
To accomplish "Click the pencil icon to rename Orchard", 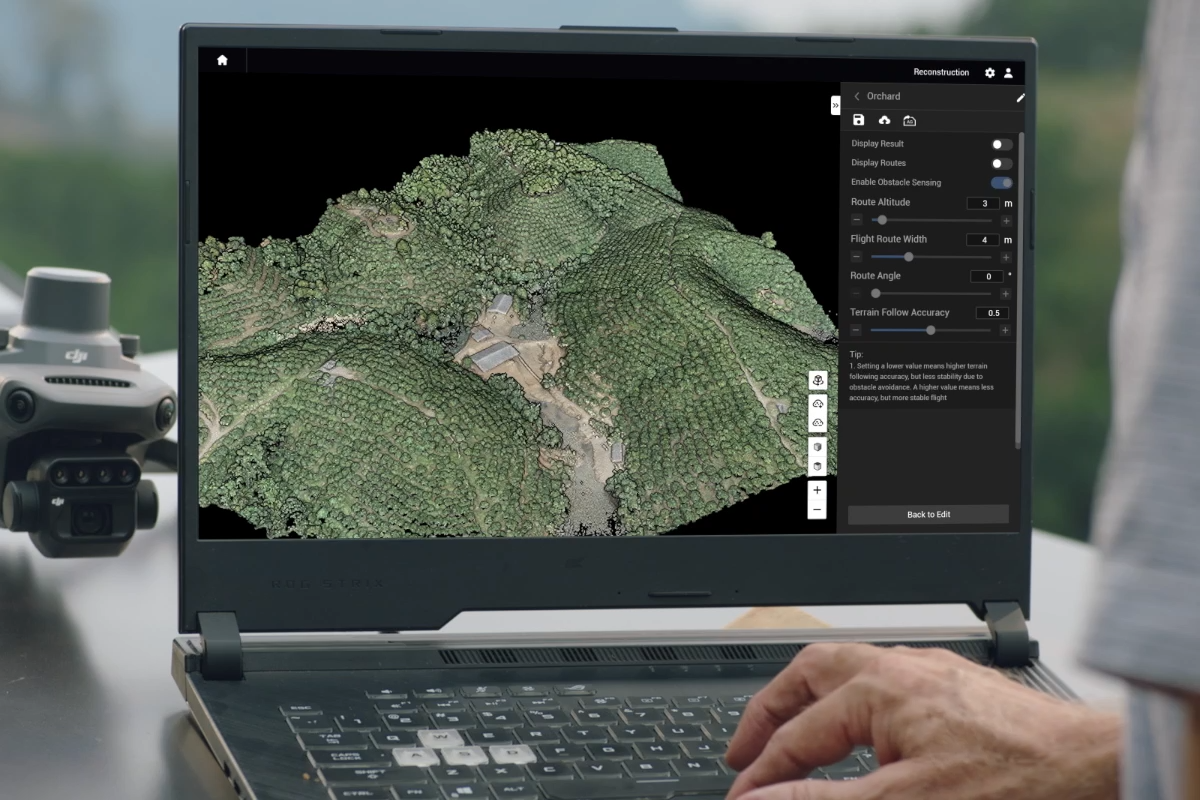I will [1020, 98].
